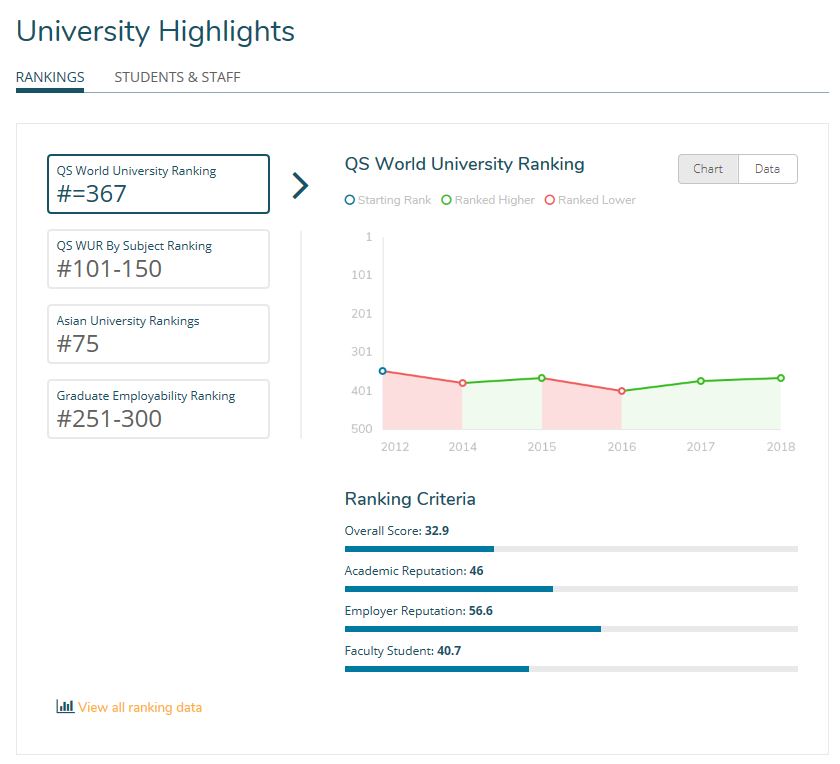The height and width of the screenshot is (764, 840).
Task: Click the 'QS World University Ranking' chart title
Action: 464,164
